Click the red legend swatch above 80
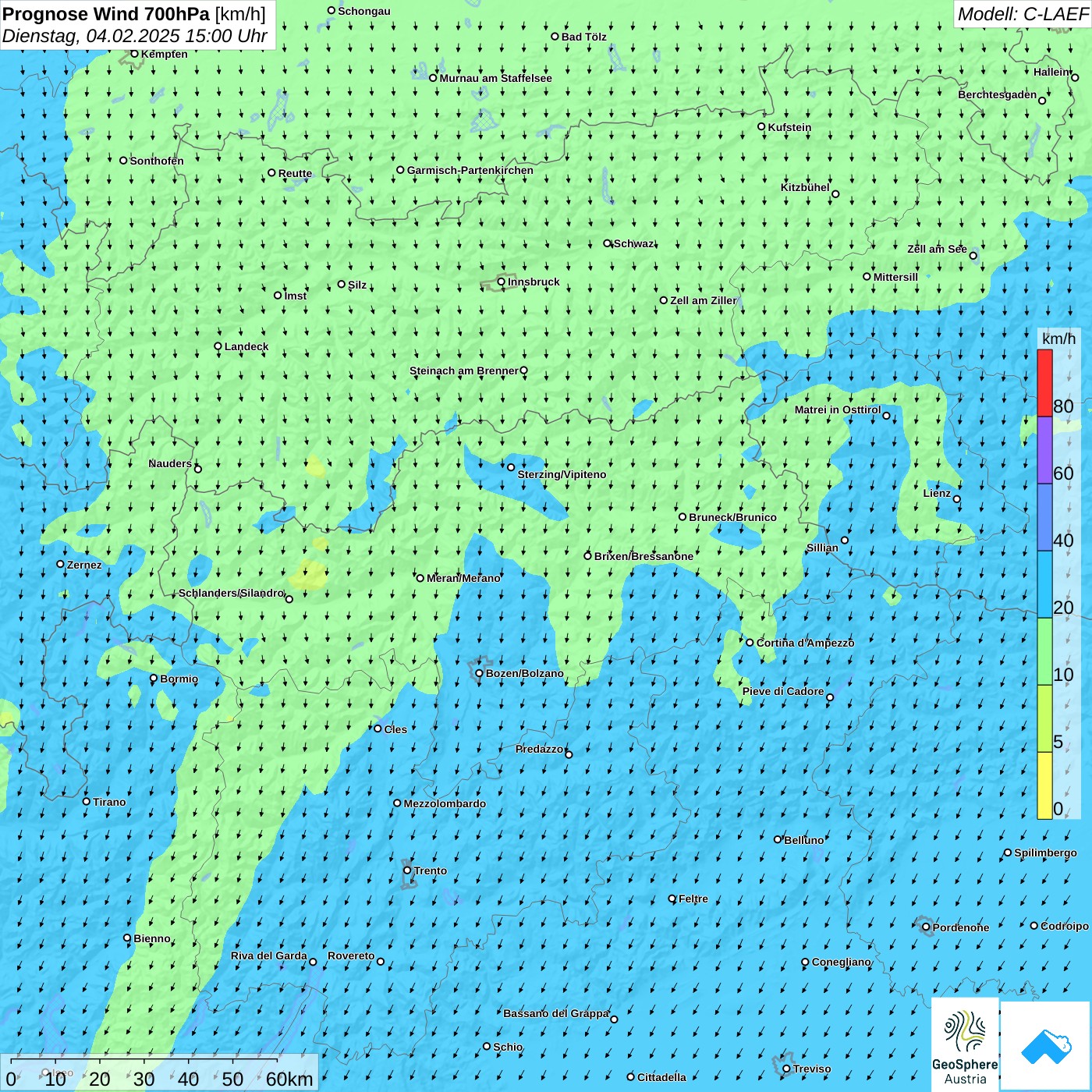This screenshot has height=1092, width=1092. pyautogui.click(x=1044, y=383)
